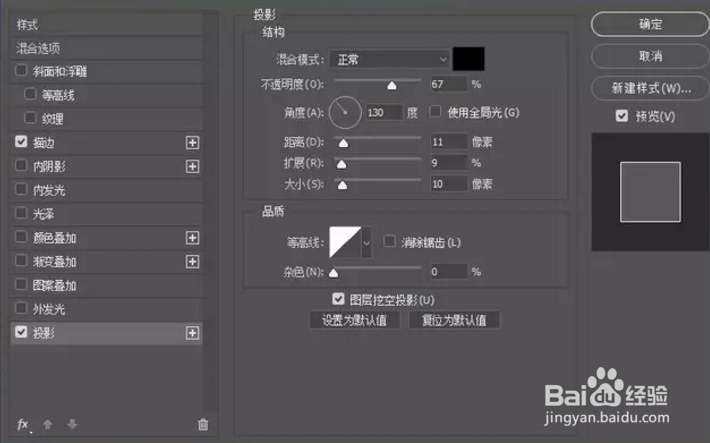Click the 不透明度 value field showing 67

[x=448, y=84]
